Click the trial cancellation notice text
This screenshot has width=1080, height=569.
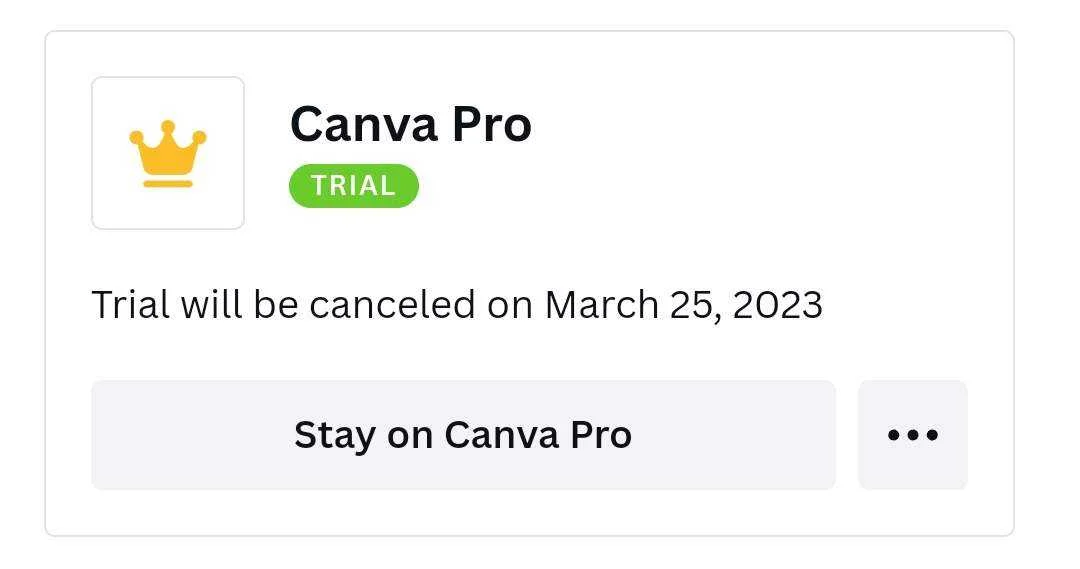[457, 304]
